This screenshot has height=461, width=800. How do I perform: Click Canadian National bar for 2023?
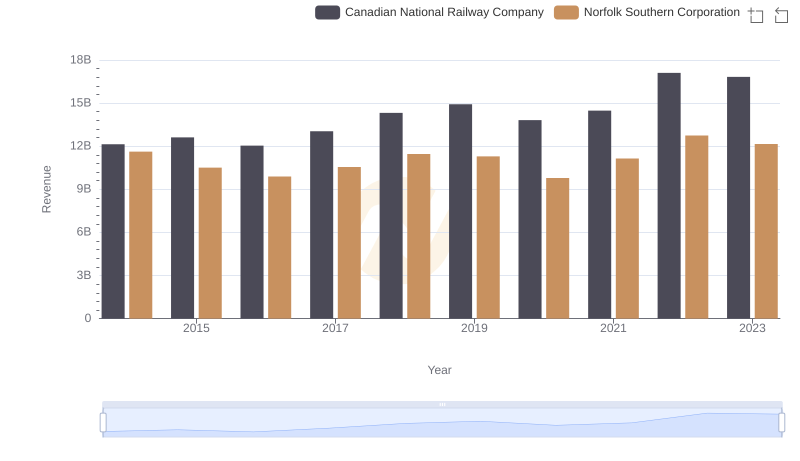[x=739, y=198]
